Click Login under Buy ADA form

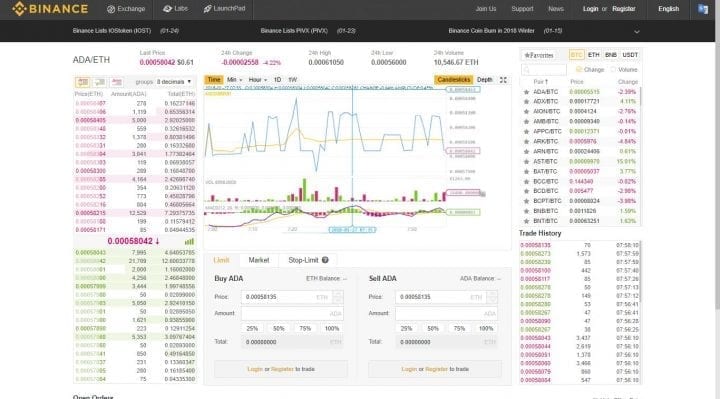click(255, 369)
